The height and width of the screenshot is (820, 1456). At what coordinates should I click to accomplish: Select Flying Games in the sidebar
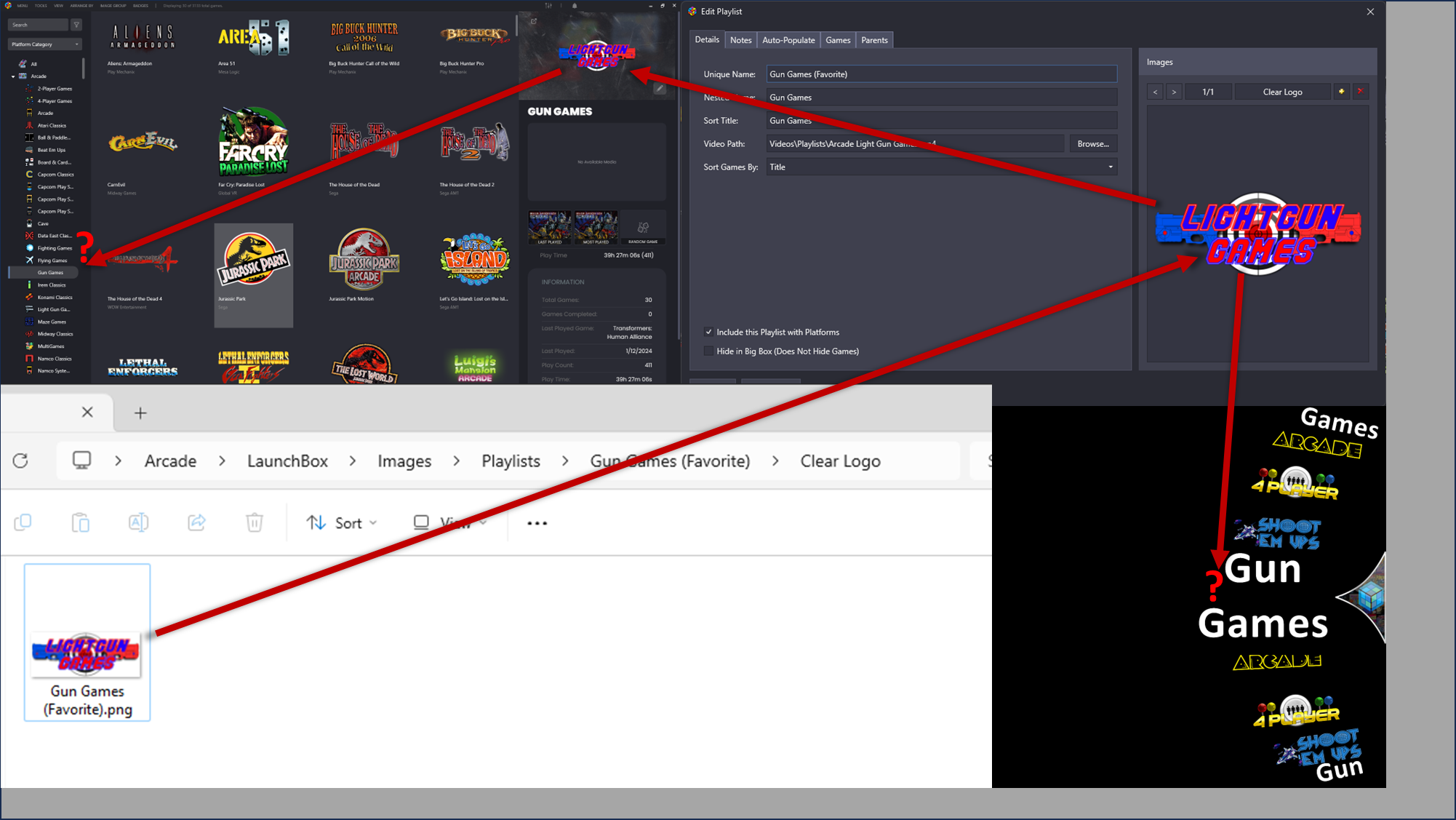pyautogui.click(x=52, y=260)
